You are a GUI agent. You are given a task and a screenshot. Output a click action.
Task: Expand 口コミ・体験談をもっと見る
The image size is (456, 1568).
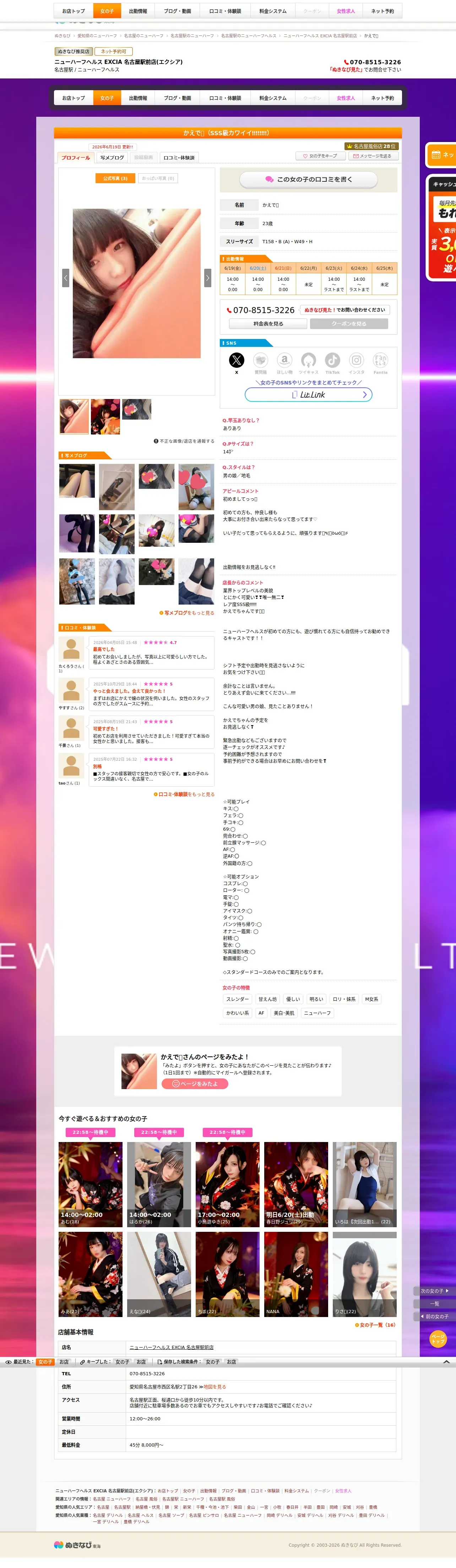point(184,794)
